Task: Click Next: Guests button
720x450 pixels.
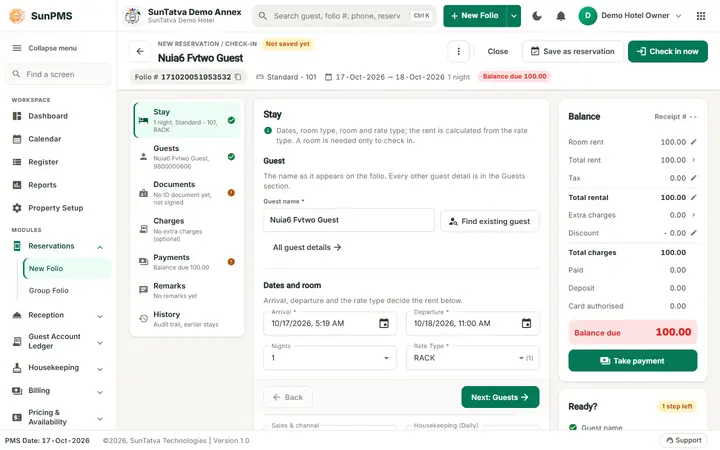Action: pos(500,397)
